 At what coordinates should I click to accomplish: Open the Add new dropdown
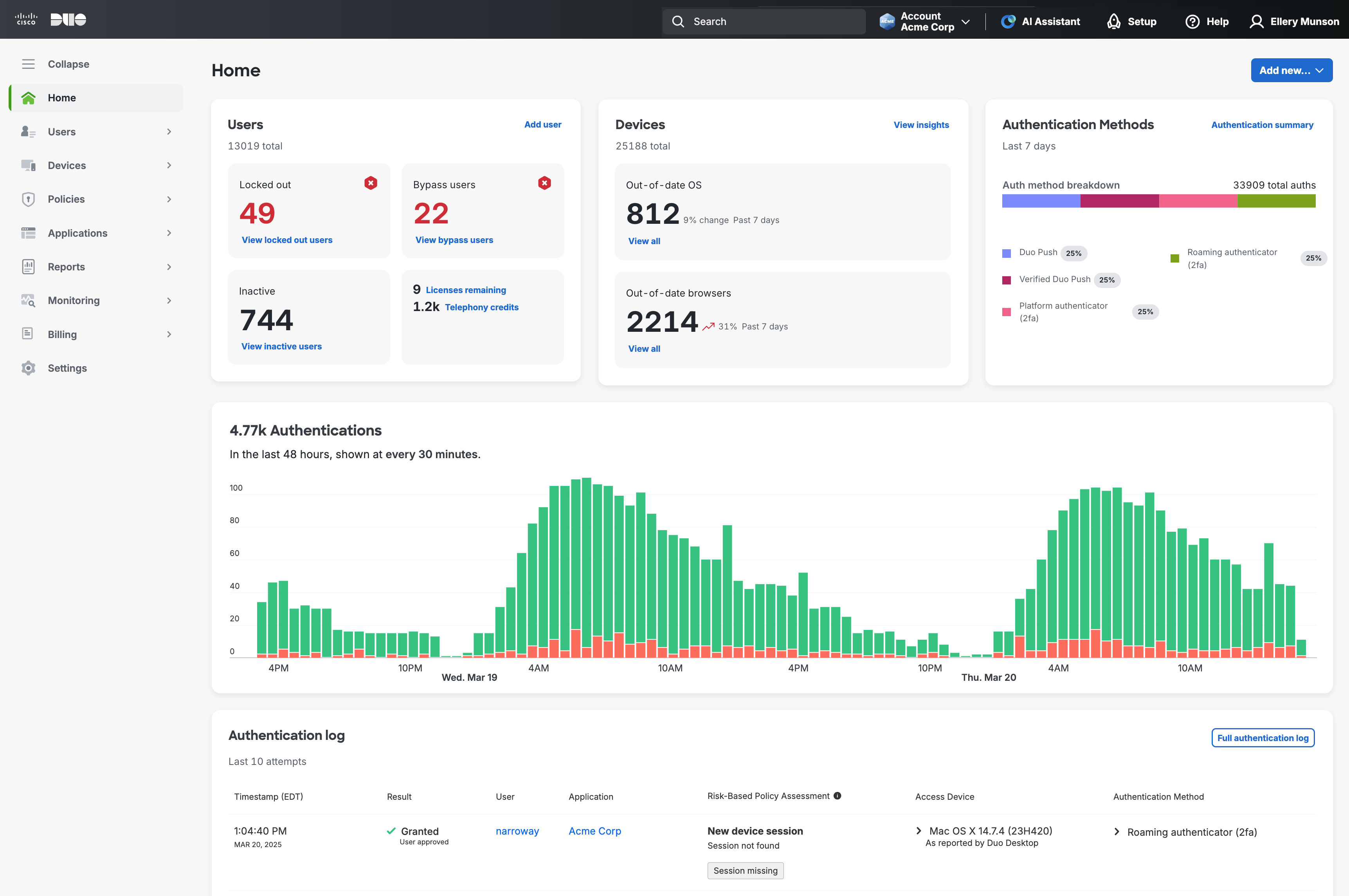click(1291, 70)
